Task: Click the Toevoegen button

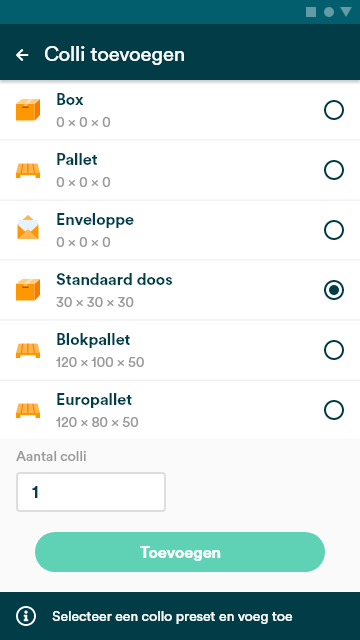Action: [x=180, y=552]
